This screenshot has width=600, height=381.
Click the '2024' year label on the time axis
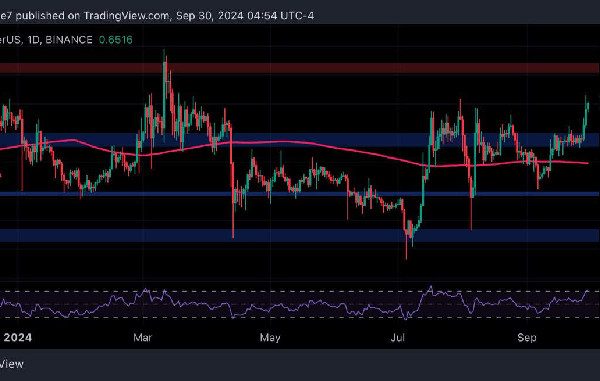(18, 337)
